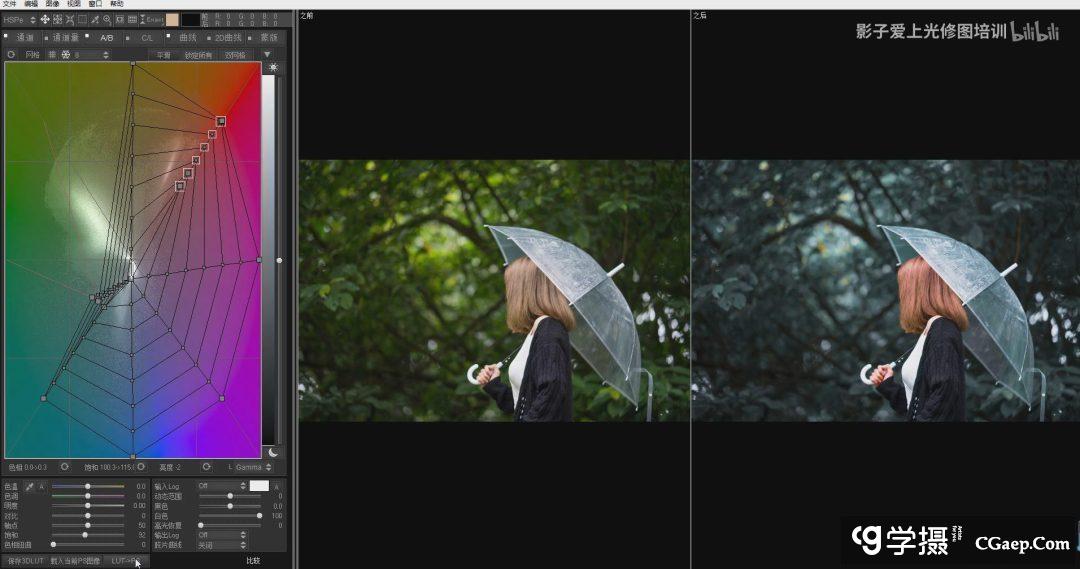
Task: Toggle the C/L tab checkbox
Action: (x=130, y=37)
